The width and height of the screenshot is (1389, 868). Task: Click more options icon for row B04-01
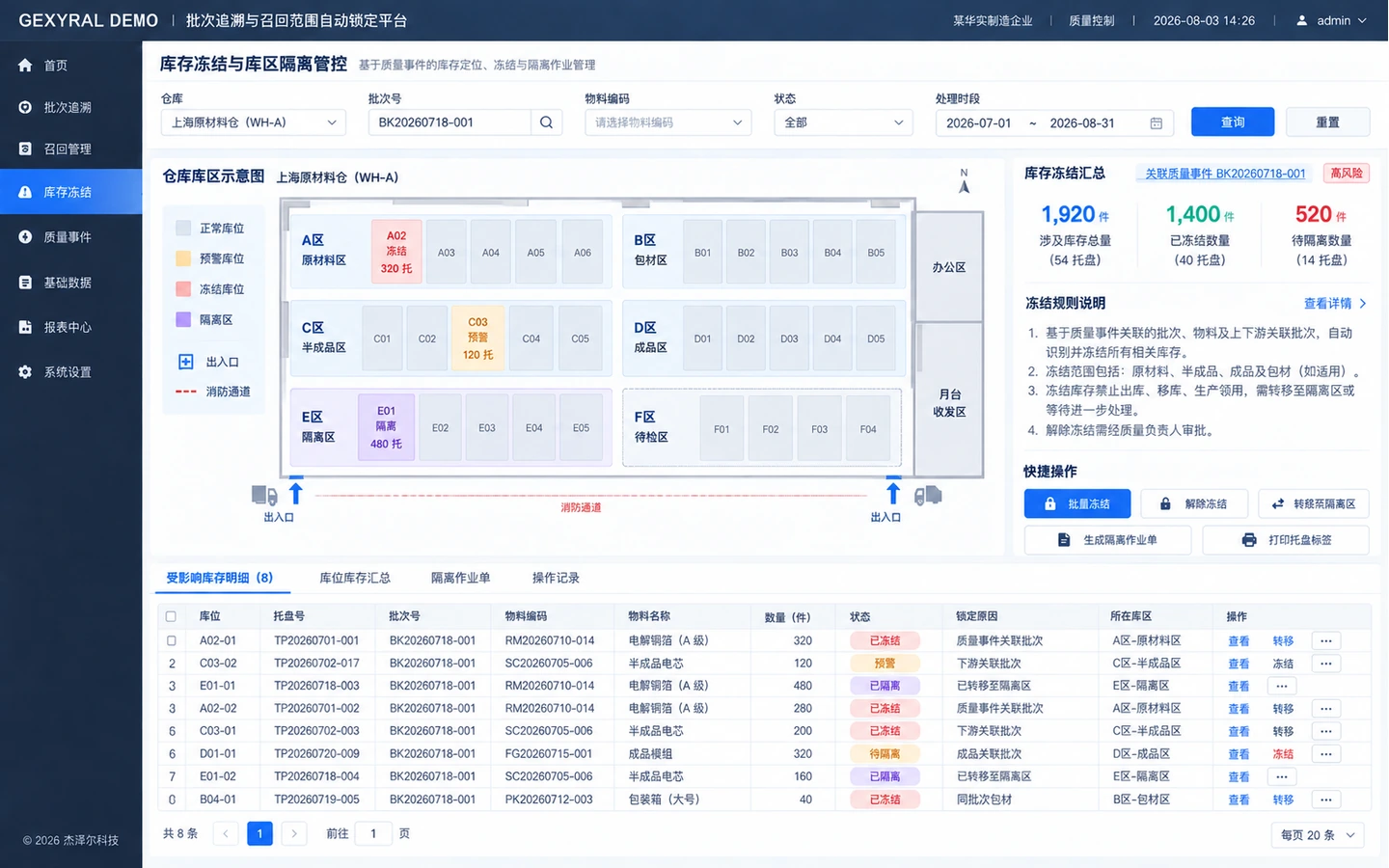click(x=1326, y=800)
